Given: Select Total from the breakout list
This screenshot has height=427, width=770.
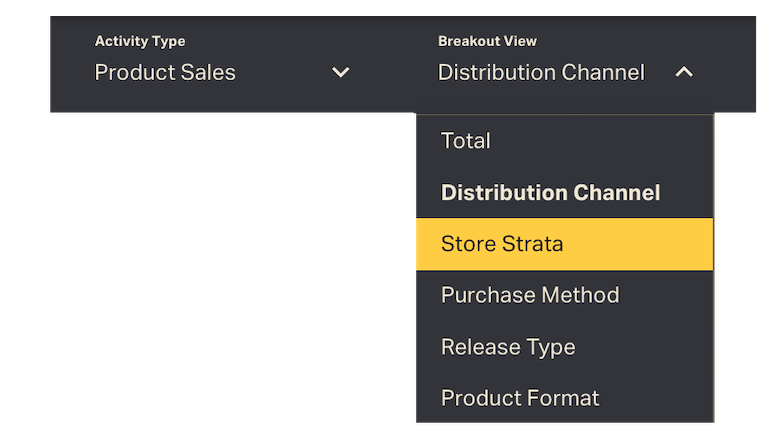Looking at the screenshot, I should pos(466,141).
